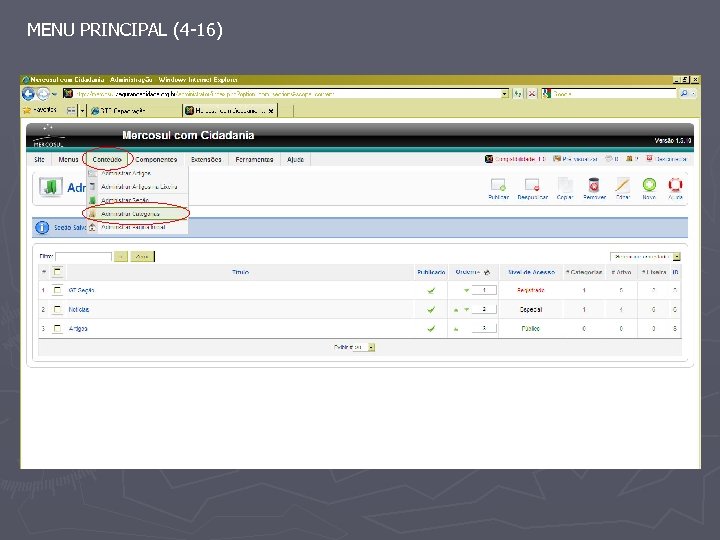The width and height of the screenshot is (720, 540).
Task: Open the address bar history dropdown arrow
Action: tap(505, 94)
